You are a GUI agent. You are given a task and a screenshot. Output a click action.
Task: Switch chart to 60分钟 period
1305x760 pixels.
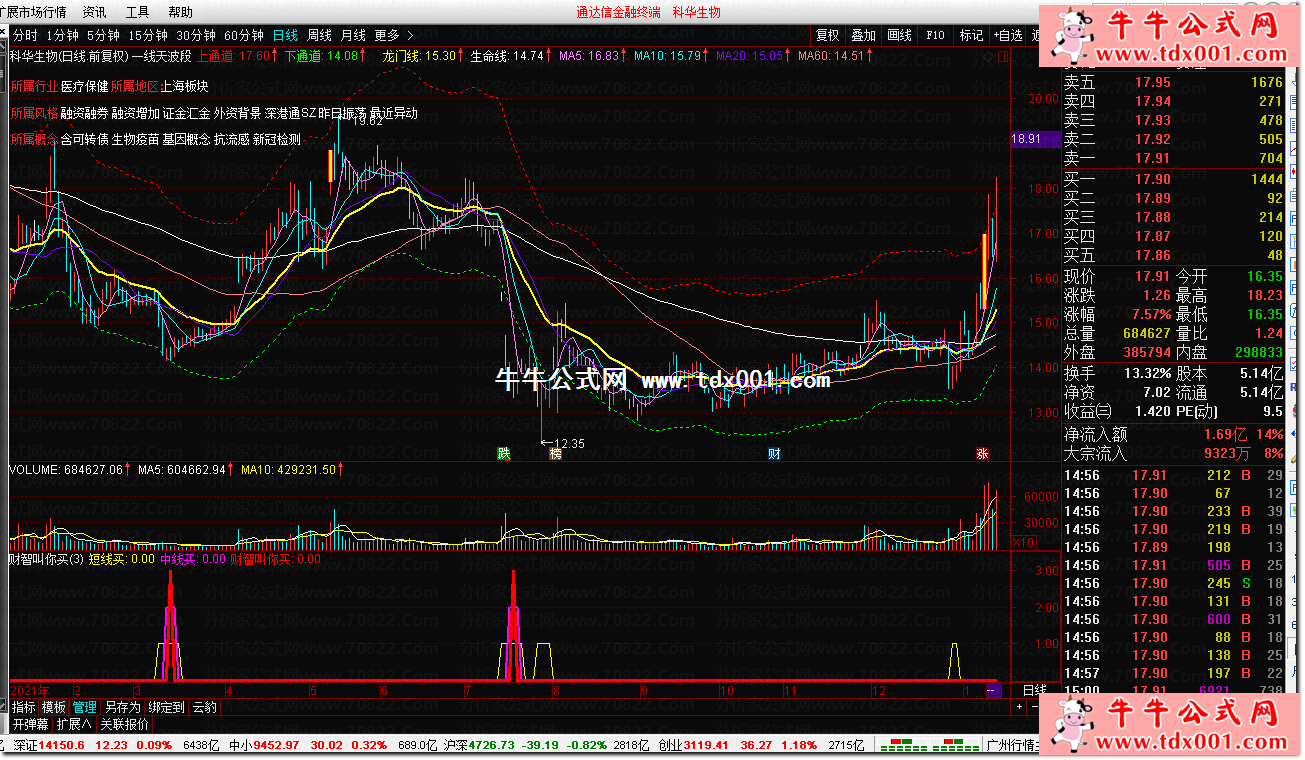pos(243,35)
